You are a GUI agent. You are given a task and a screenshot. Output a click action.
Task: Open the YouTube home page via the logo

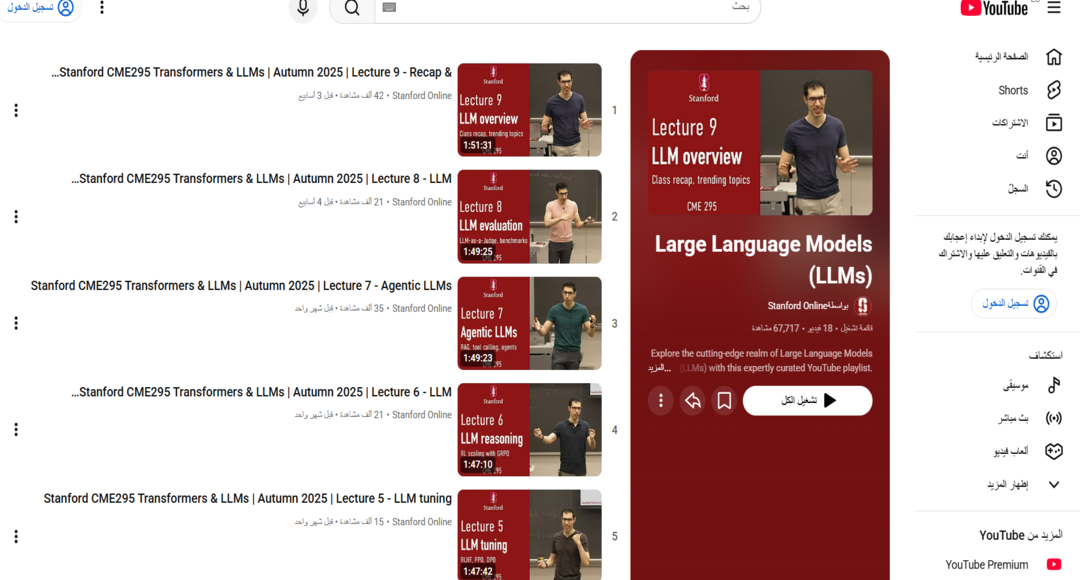coord(992,9)
